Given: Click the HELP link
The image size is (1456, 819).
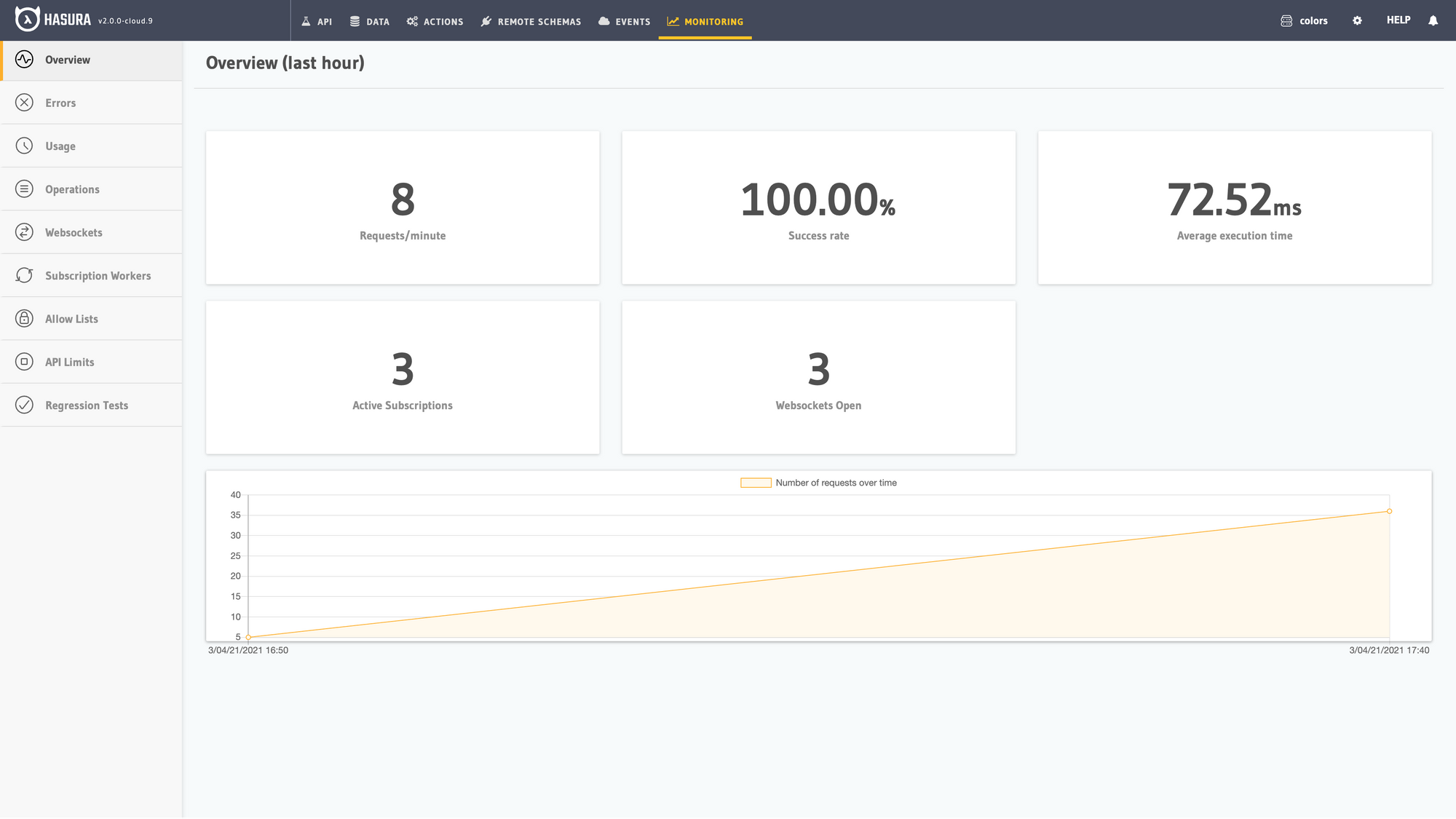Looking at the screenshot, I should click(x=1398, y=20).
